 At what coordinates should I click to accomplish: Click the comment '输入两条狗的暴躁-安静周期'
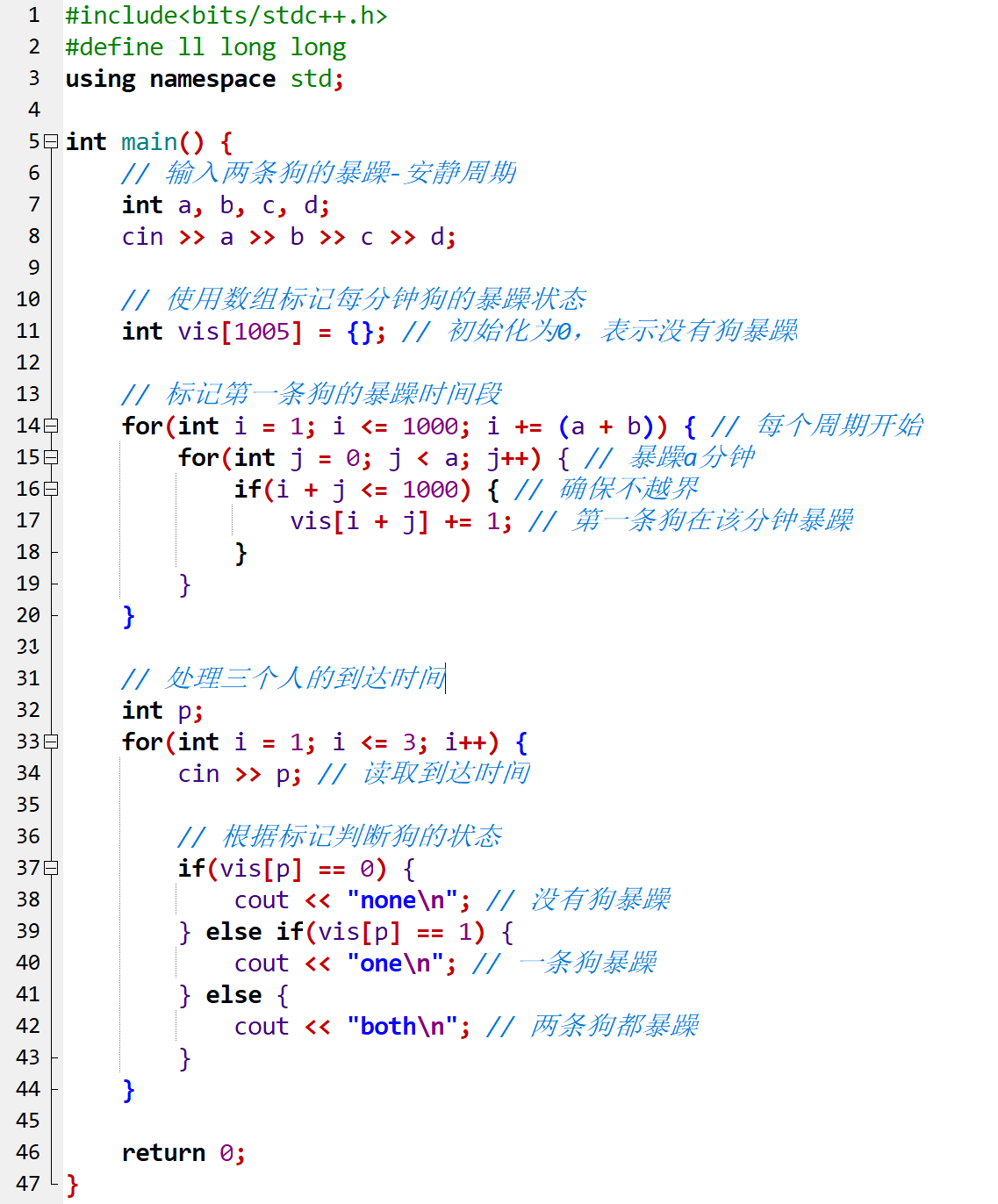coord(320,173)
